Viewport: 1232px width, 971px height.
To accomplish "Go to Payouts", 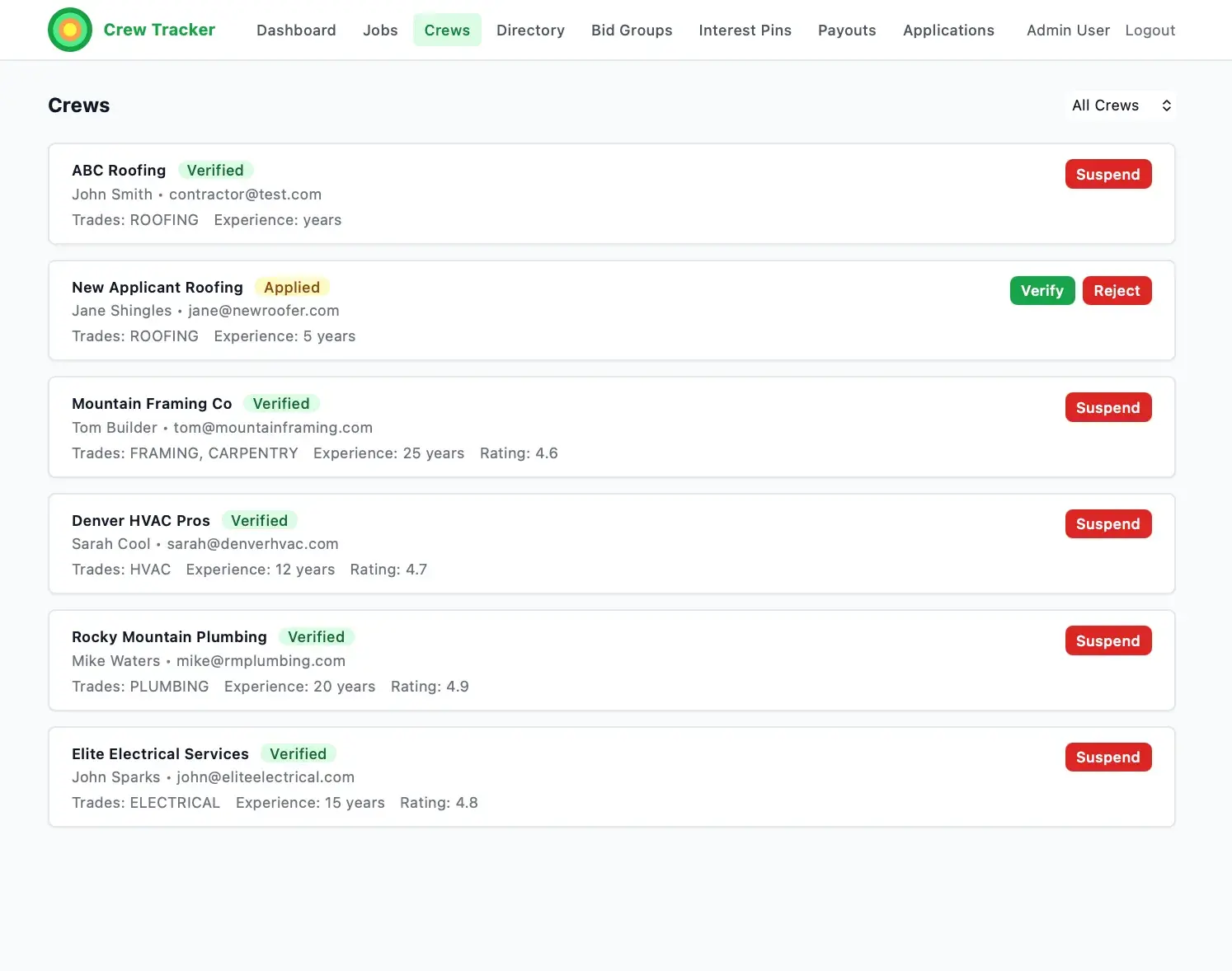I will pyautogui.click(x=847, y=30).
